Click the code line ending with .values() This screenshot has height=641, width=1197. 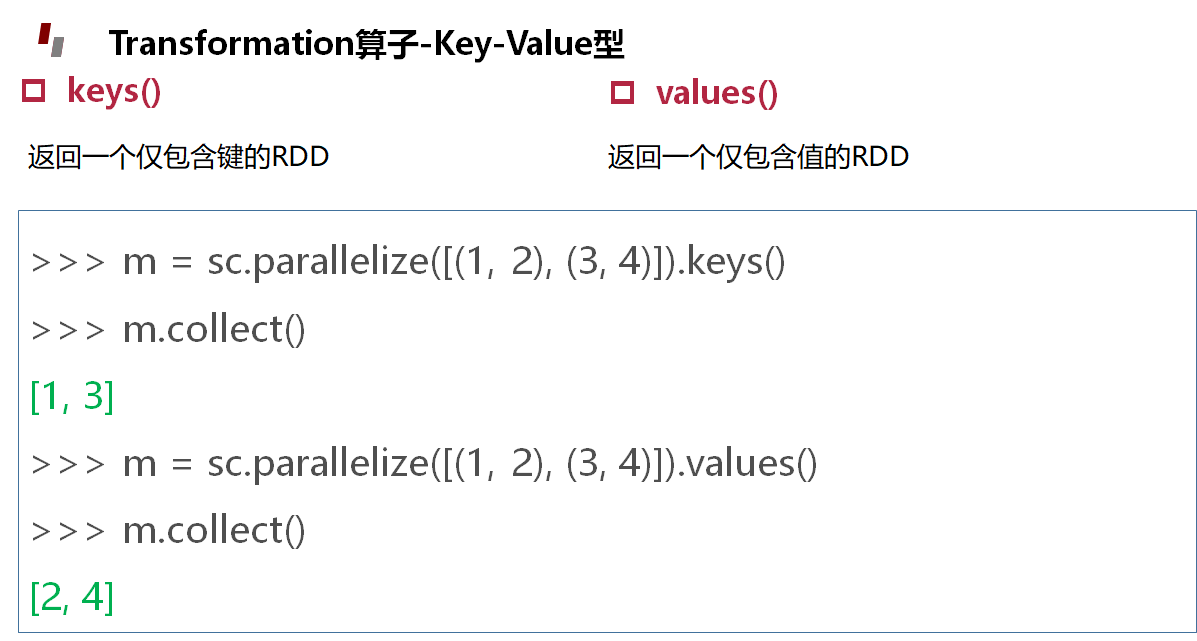(x=424, y=465)
